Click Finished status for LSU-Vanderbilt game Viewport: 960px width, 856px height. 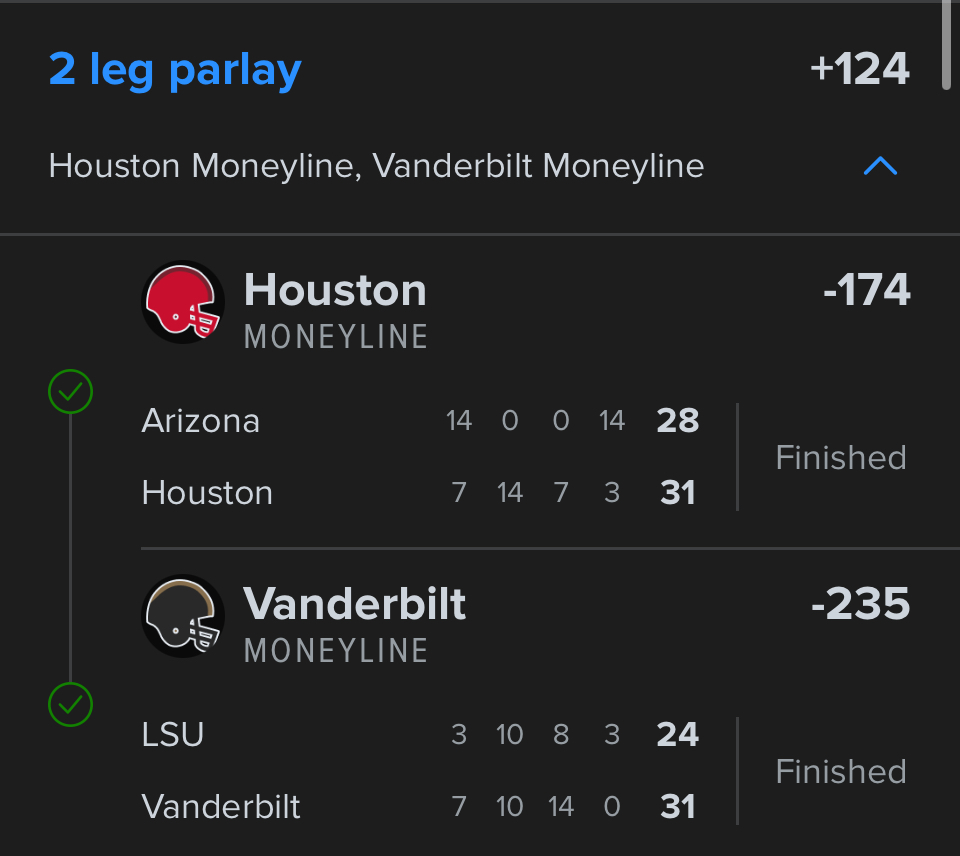841,772
